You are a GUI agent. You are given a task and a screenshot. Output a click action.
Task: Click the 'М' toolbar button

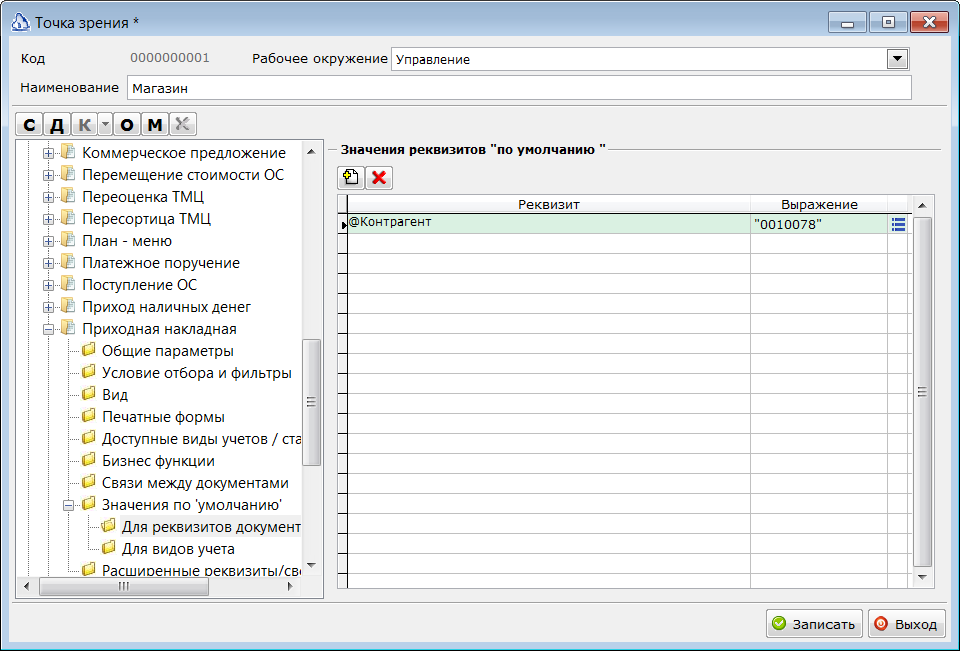[155, 124]
